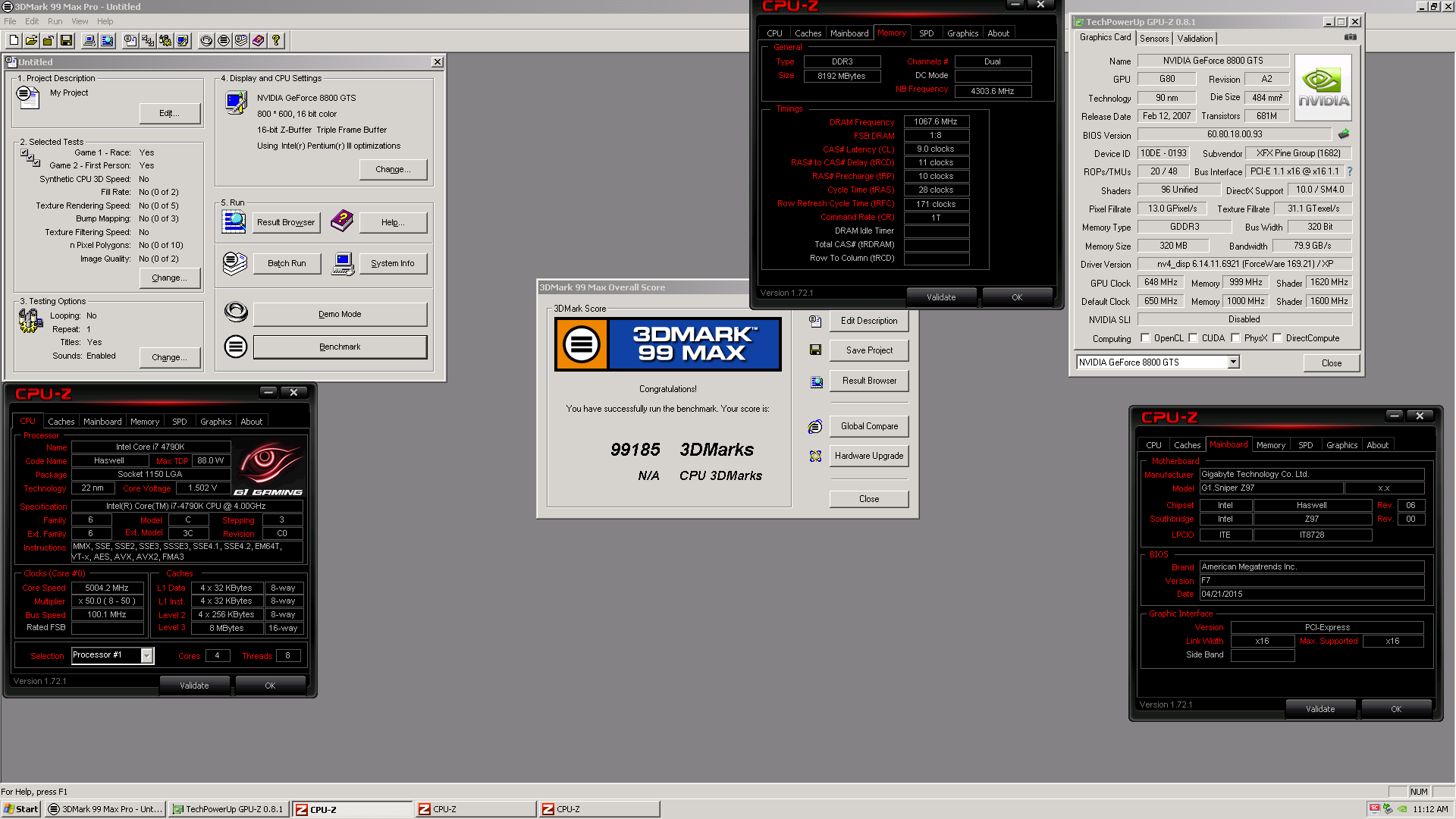Click the Batch Run button
This screenshot has width=1456, height=819.
(x=287, y=263)
